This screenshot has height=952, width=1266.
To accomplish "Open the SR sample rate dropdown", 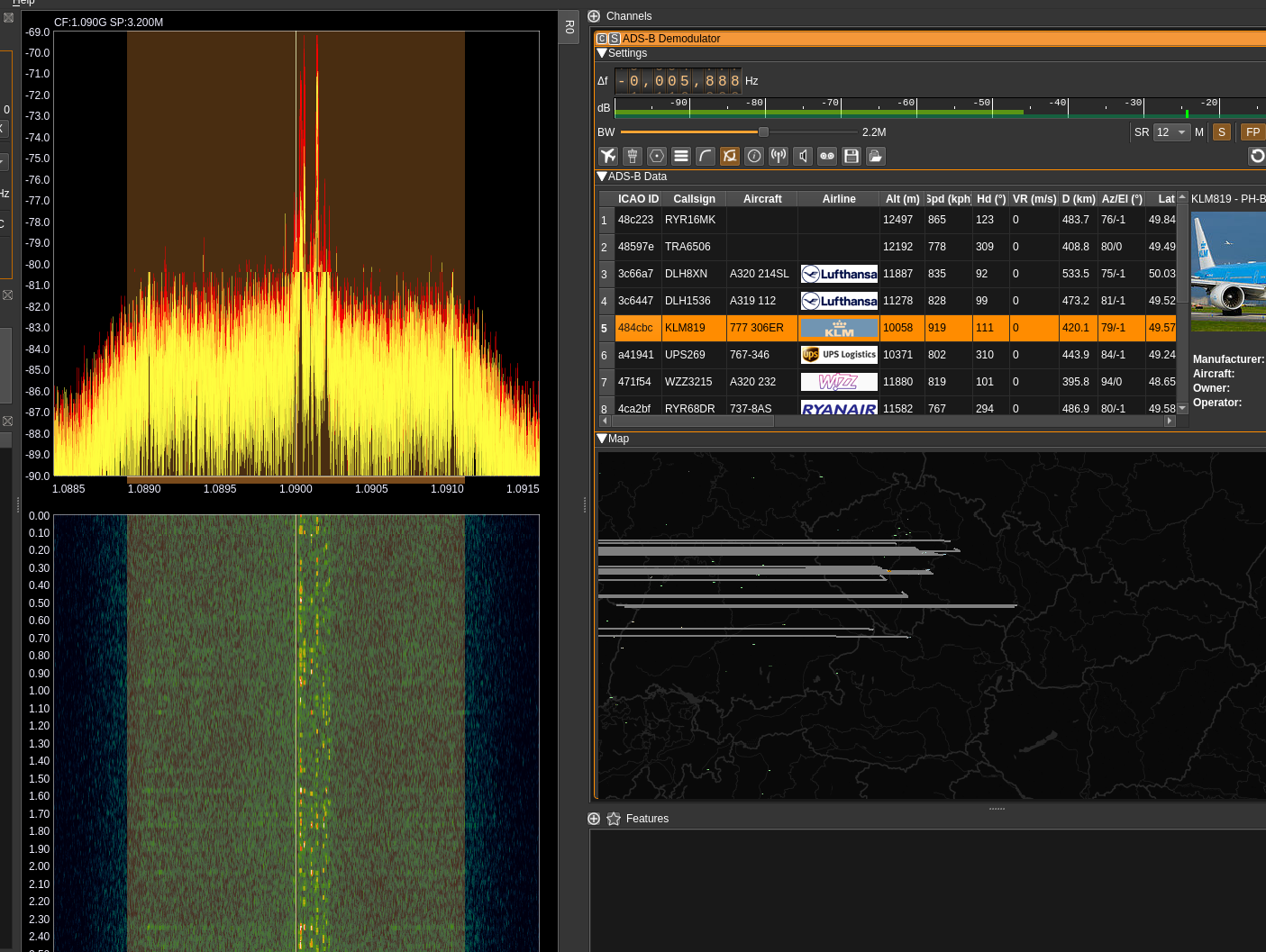I will pyautogui.click(x=1171, y=132).
